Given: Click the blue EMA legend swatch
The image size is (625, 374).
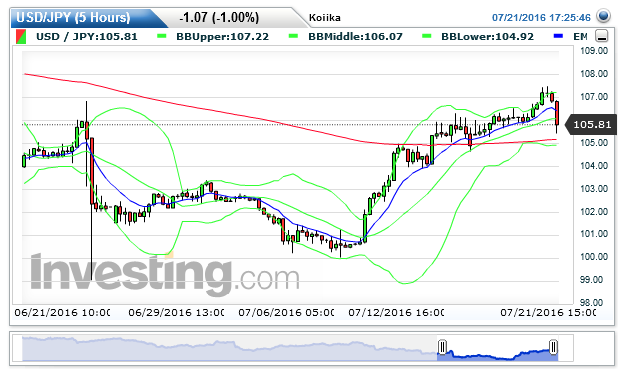Looking at the screenshot, I should (558, 36).
